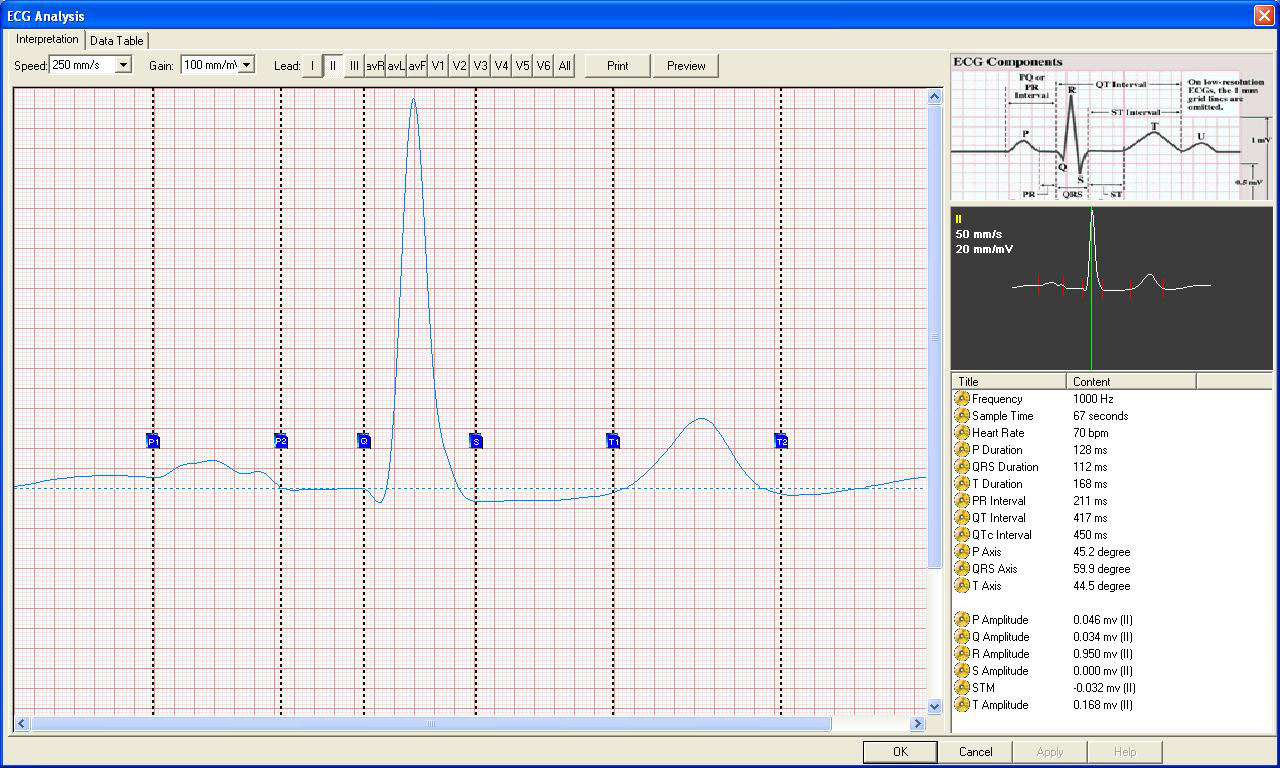The height and width of the screenshot is (768, 1280).
Task: Show All leads
Action: click(x=564, y=66)
